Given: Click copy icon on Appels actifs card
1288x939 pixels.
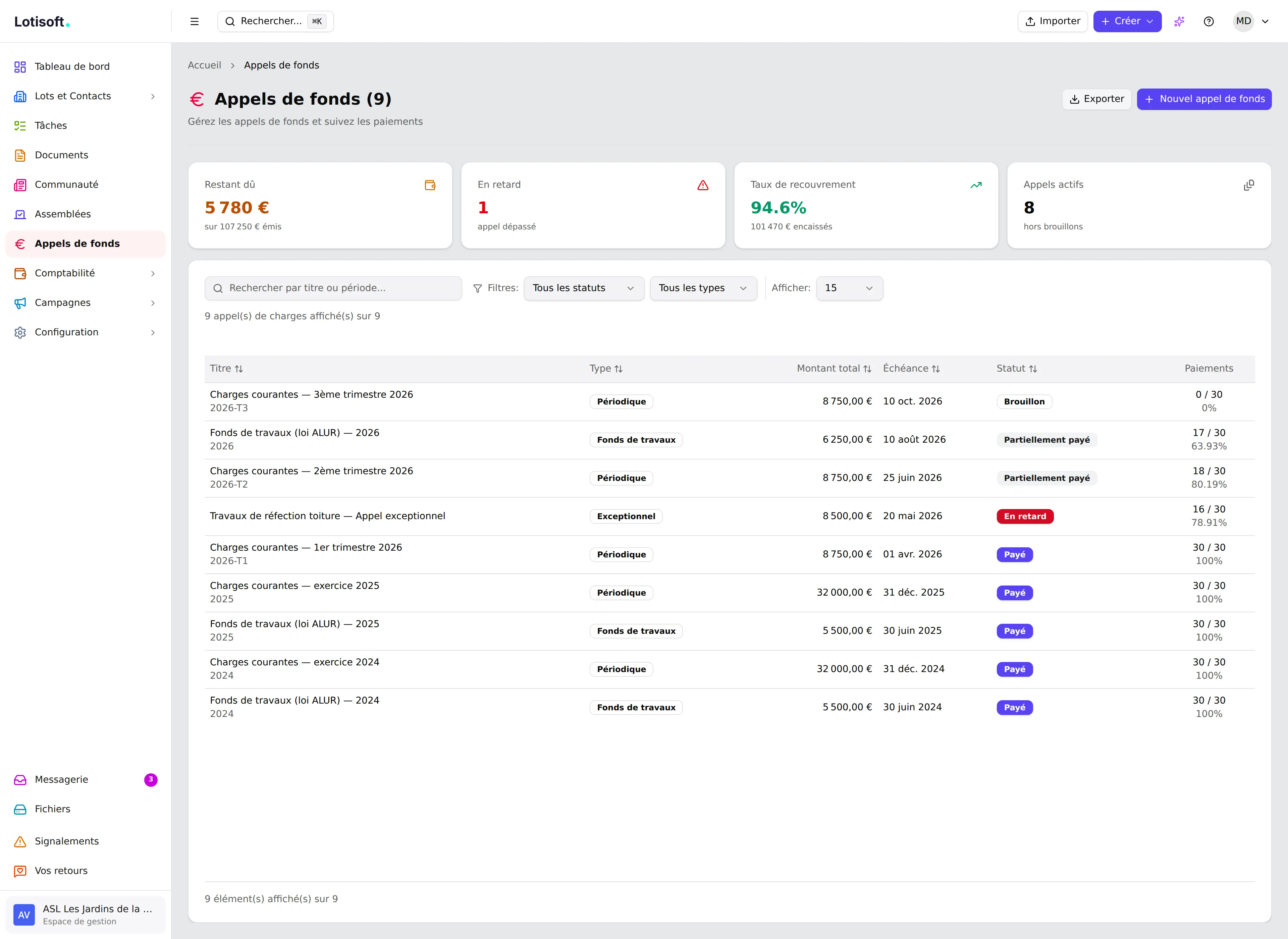Looking at the screenshot, I should [1249, 185].
